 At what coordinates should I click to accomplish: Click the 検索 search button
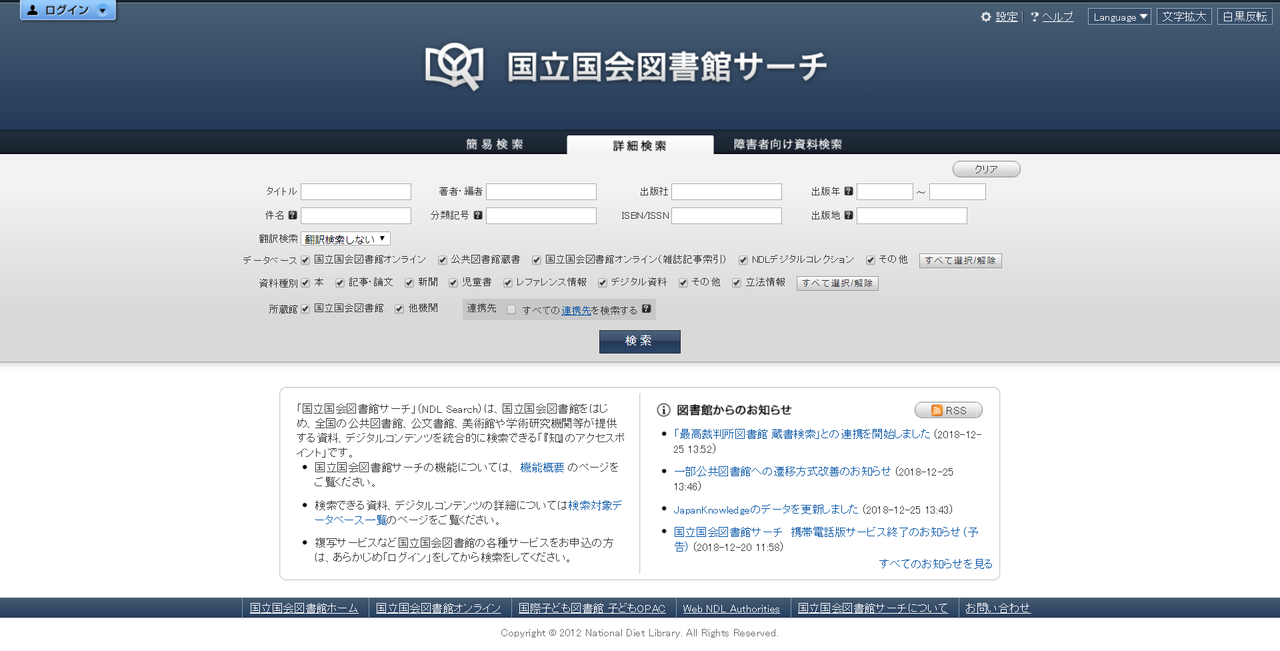pyautogui.click(x=640, y=341)
